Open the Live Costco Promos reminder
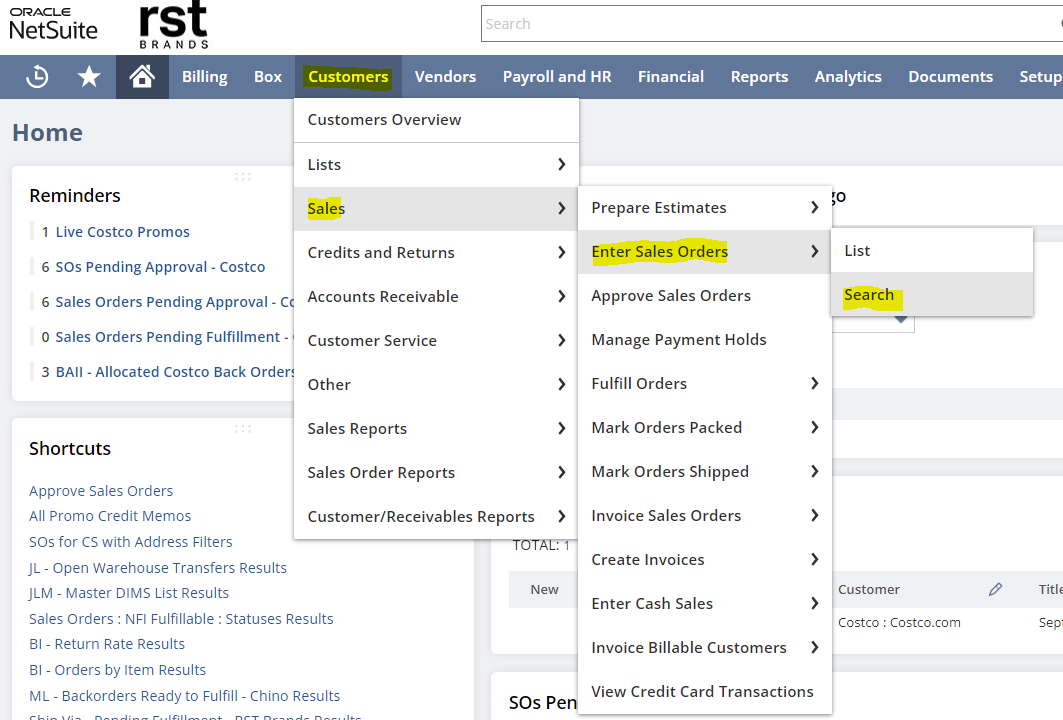1063x720 pixels. 123,232
